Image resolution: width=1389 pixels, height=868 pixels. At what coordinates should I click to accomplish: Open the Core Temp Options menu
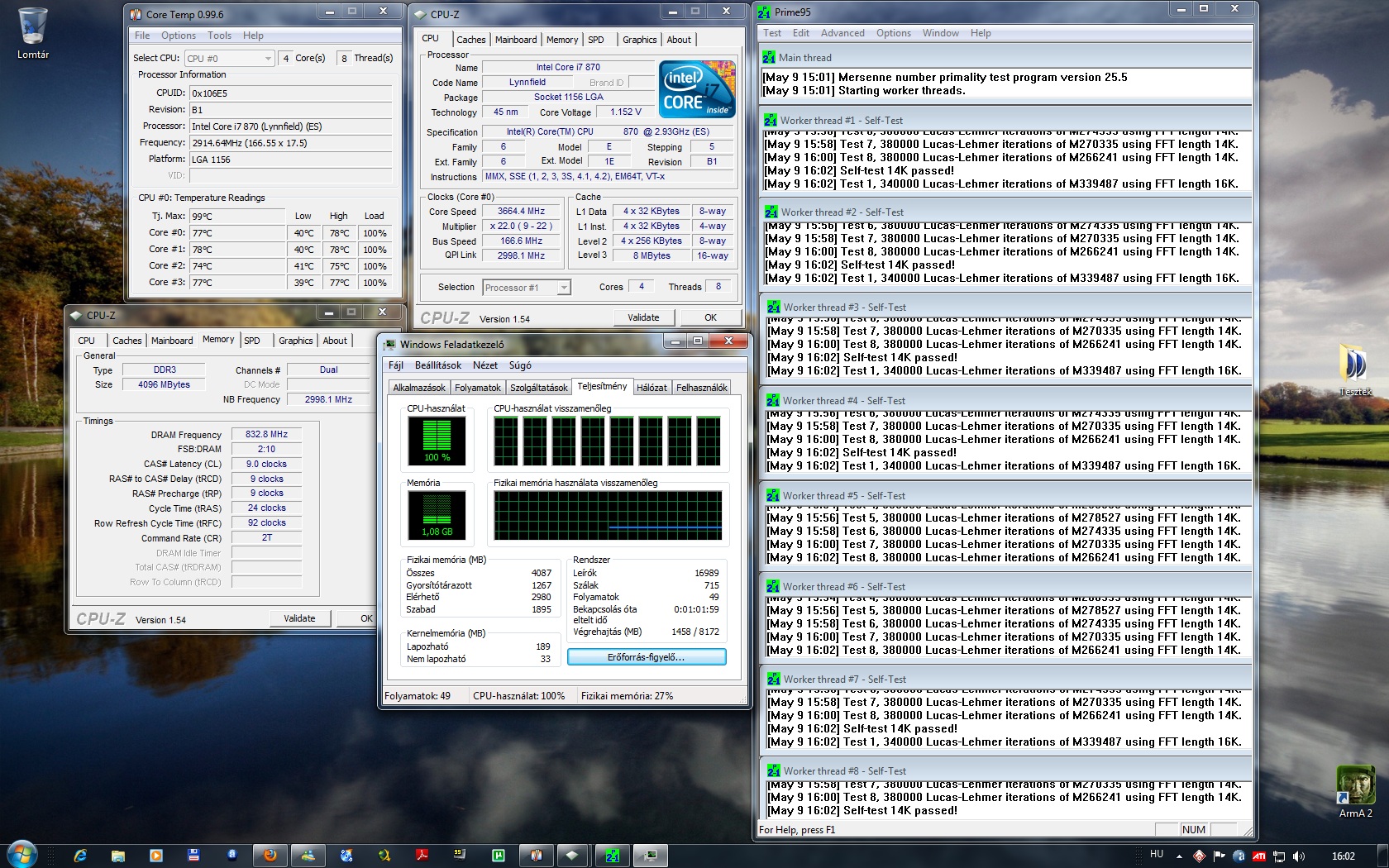tap(179, 36)
